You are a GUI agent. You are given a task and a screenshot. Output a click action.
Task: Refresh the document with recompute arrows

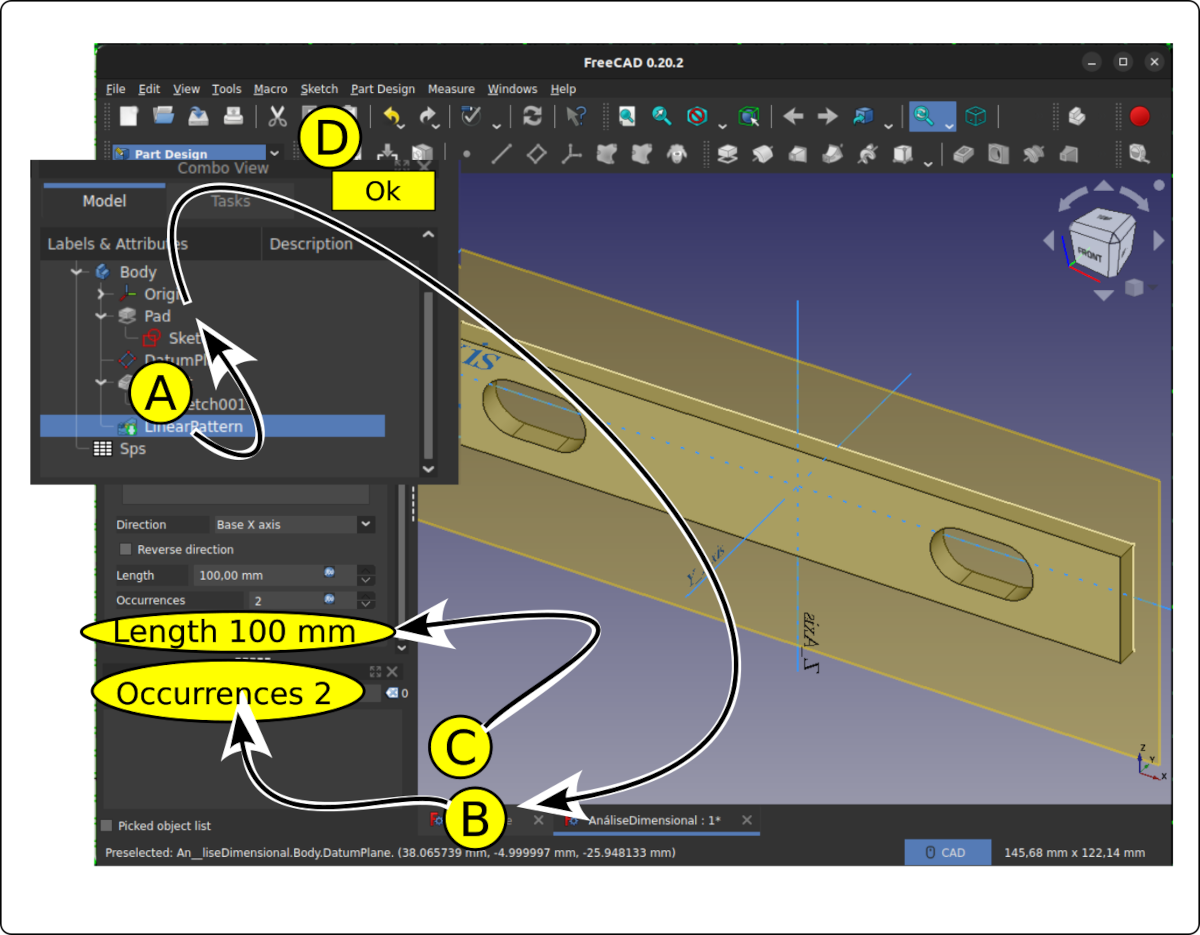point(532,116)
